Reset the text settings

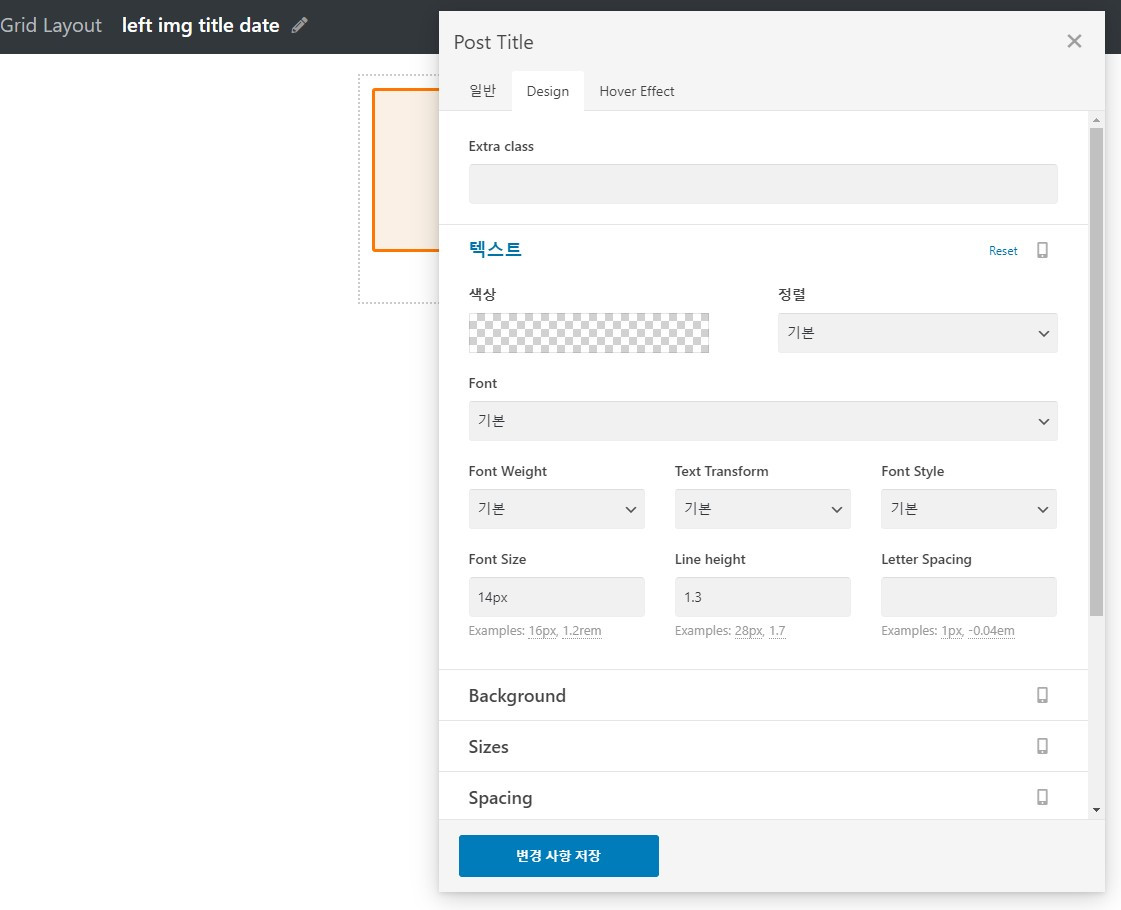coord(1002,251)
